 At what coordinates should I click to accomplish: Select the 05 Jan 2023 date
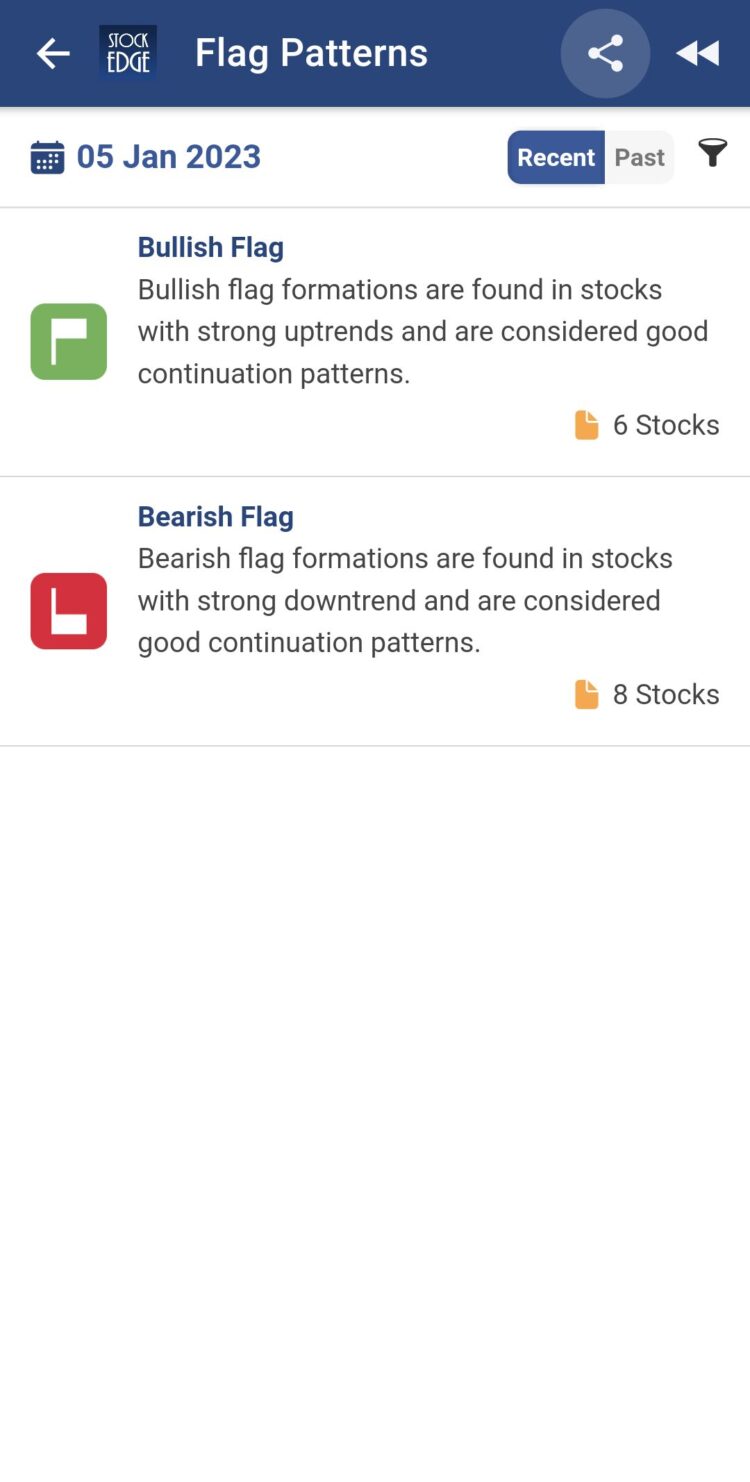pos(169,157)
